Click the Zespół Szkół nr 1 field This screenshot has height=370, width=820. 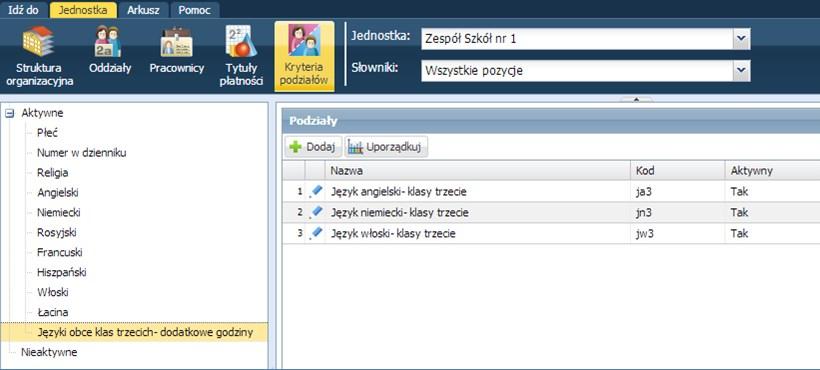(x=577, y=39)
